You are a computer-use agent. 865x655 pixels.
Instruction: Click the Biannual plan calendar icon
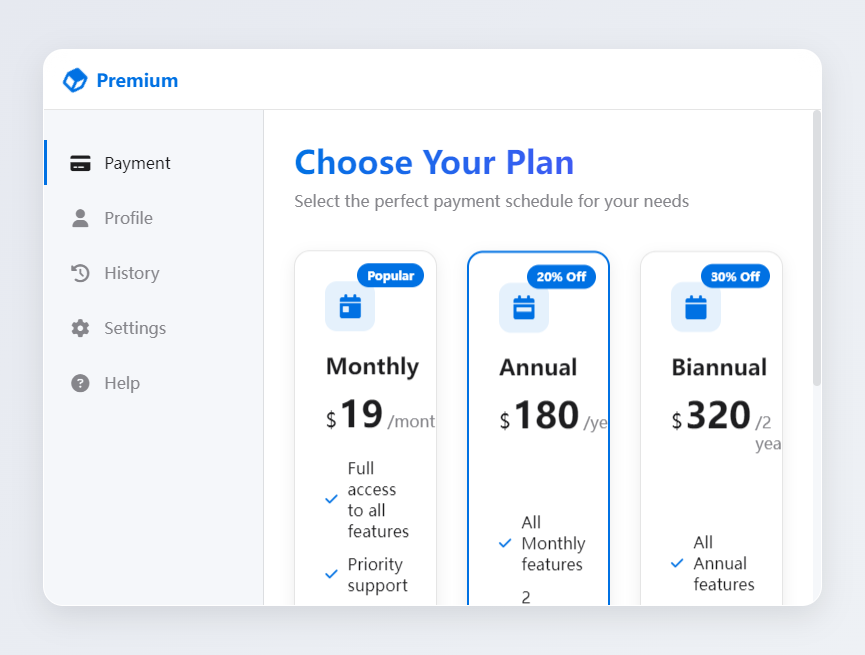coord(696,307)
